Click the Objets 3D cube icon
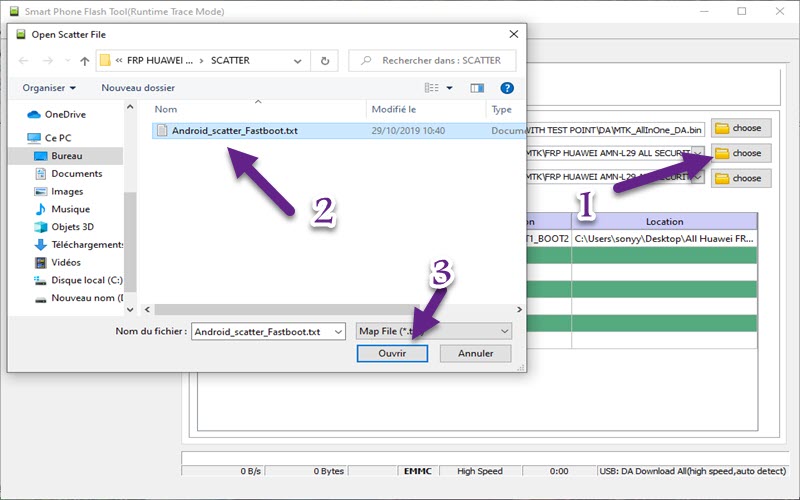 [40, 227]
